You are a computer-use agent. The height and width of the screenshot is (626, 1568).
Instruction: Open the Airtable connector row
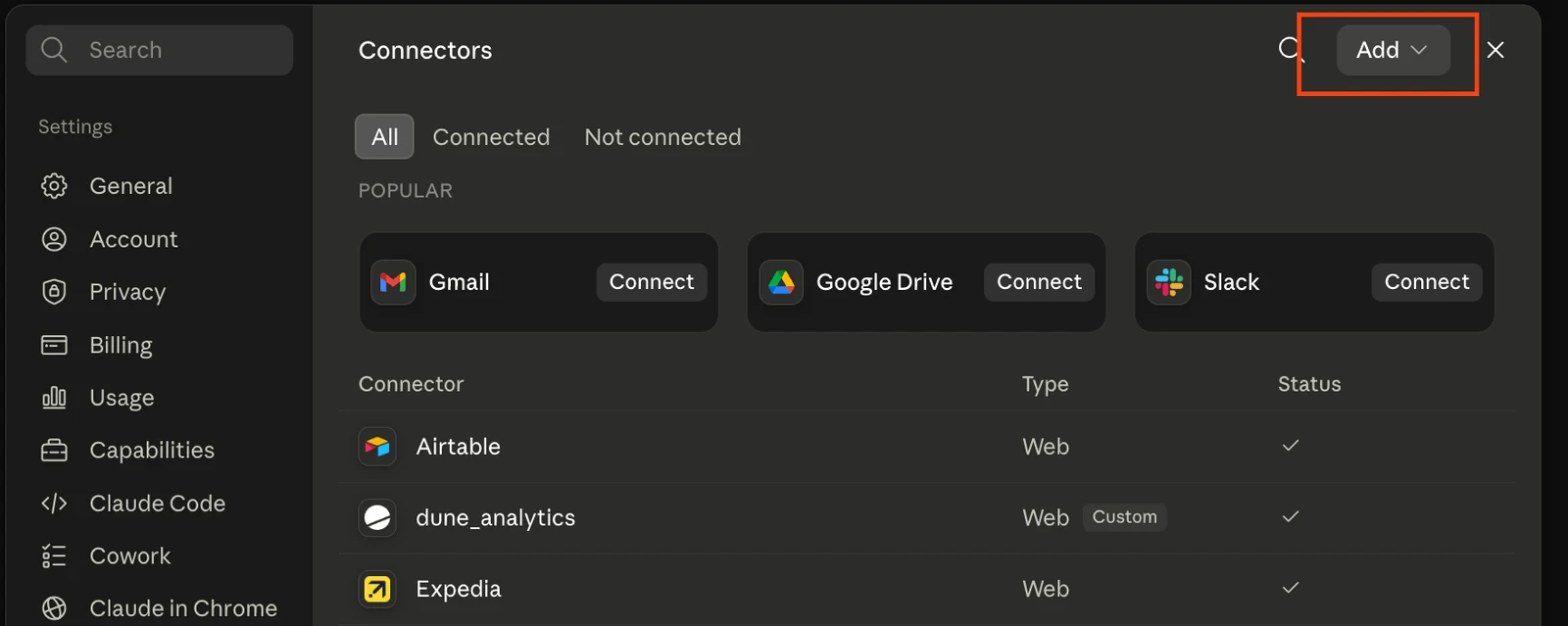click(x=926, y=447)
